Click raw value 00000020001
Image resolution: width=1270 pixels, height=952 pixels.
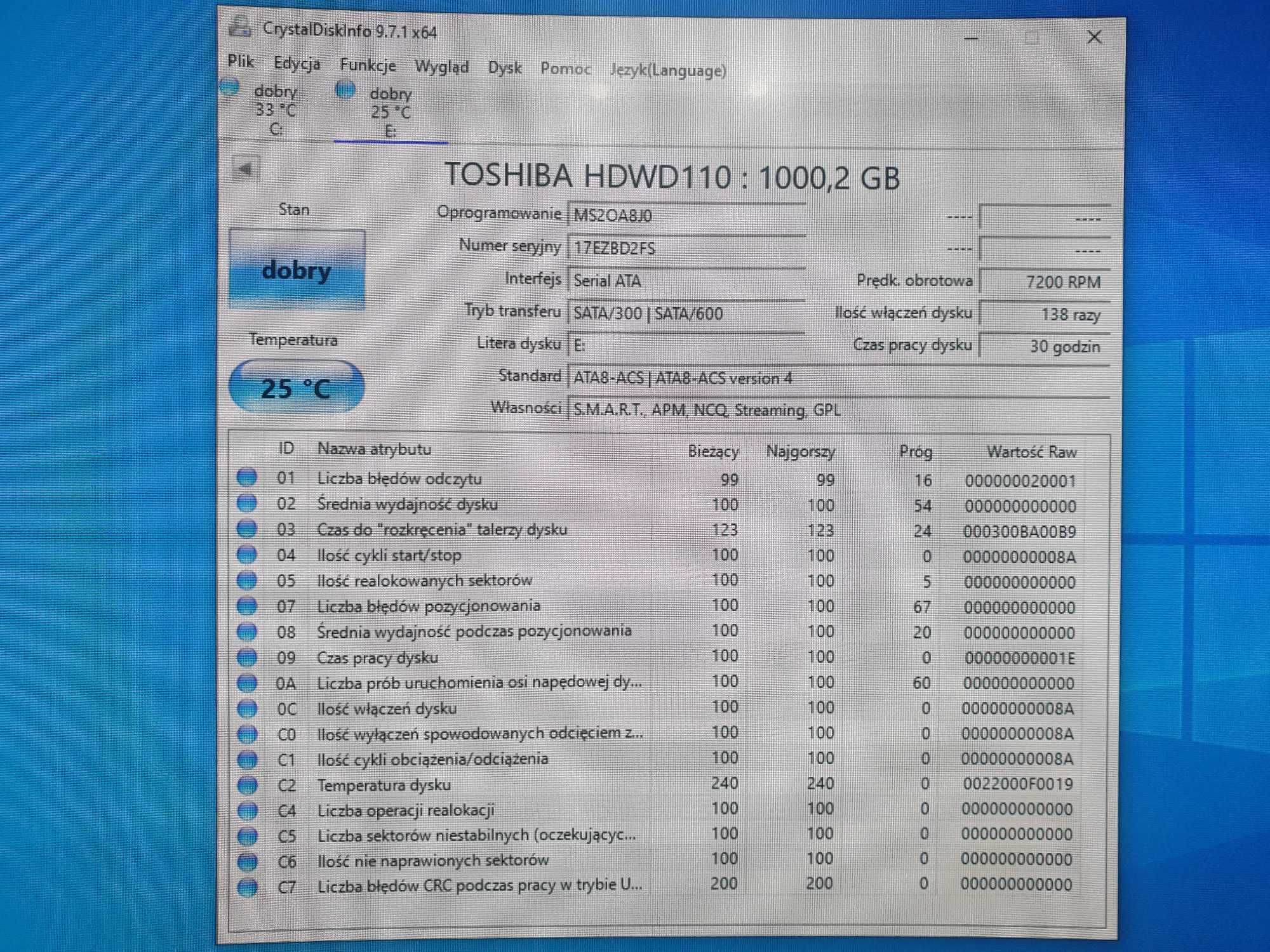[1020, 481]
